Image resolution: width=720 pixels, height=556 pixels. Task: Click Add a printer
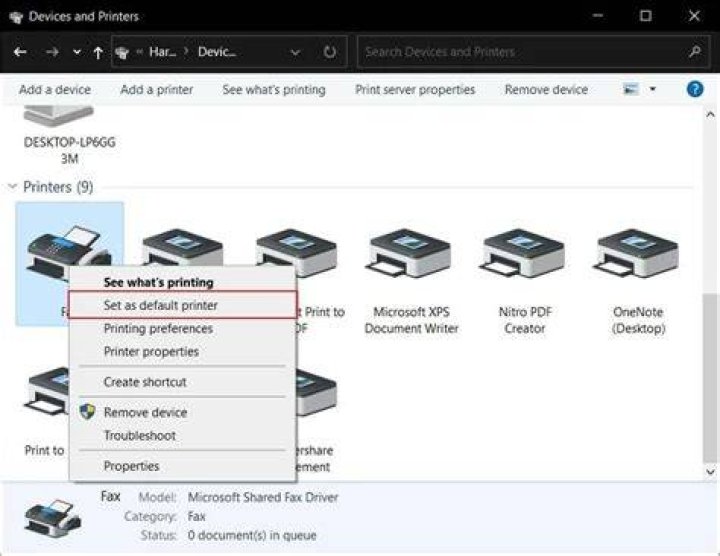click(157, 90)
